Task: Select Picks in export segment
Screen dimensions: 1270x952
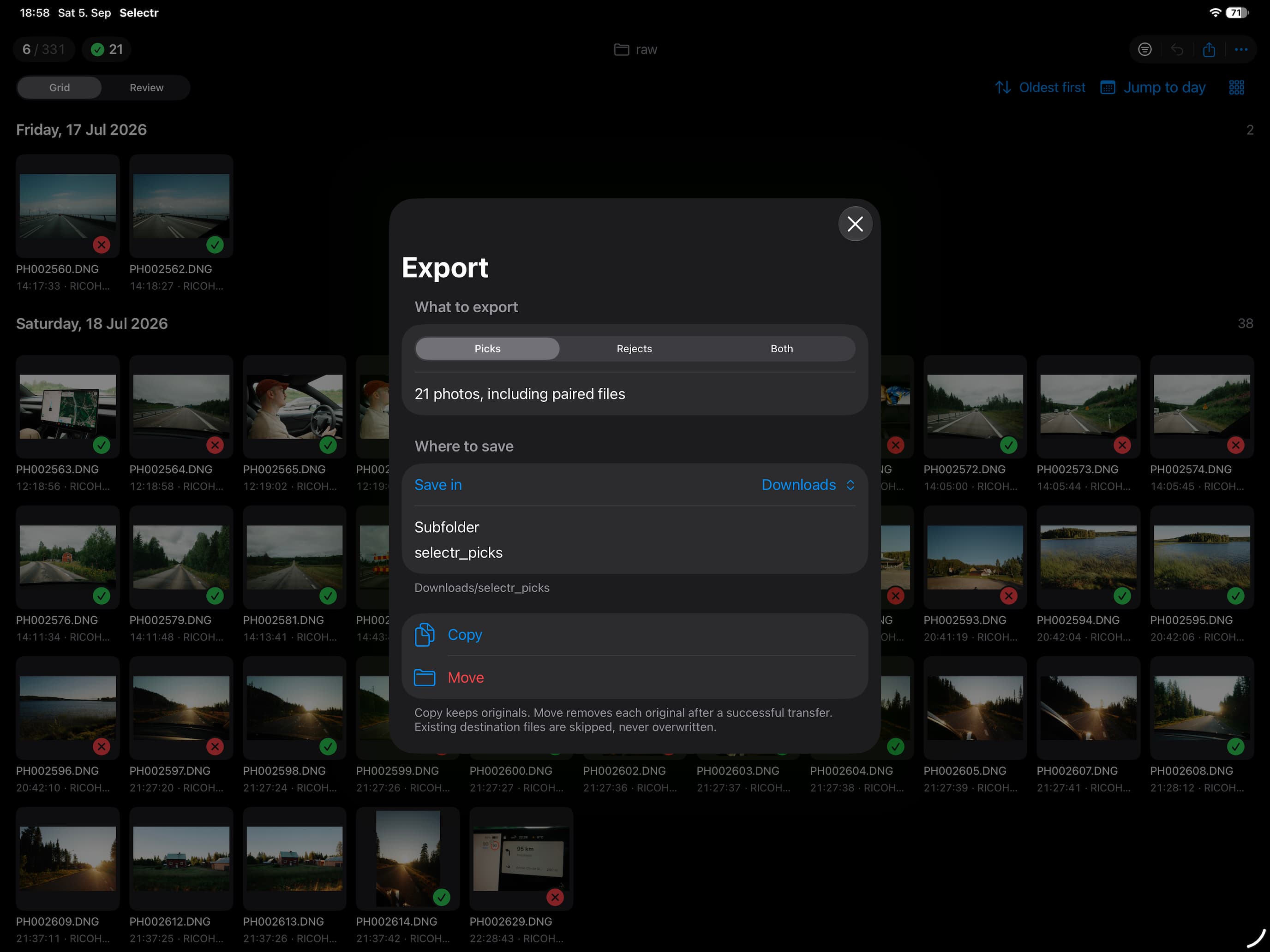Action: (x=487, y=349)
